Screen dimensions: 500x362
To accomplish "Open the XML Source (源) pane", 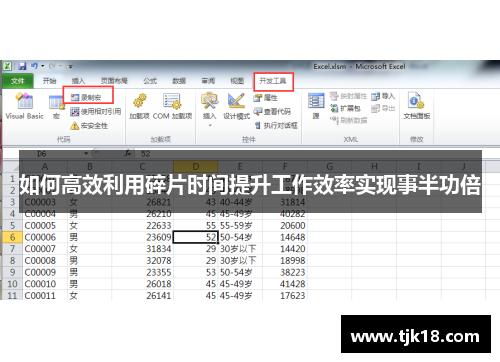I will (316, 106).
